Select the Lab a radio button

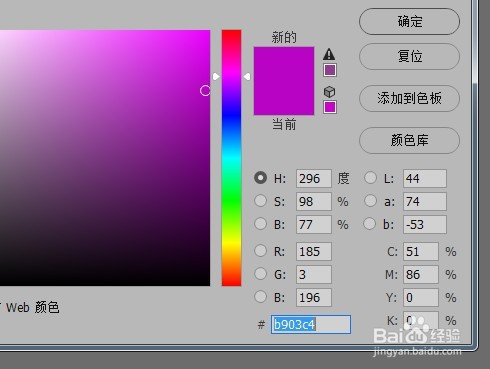click(x=370, y=201)
